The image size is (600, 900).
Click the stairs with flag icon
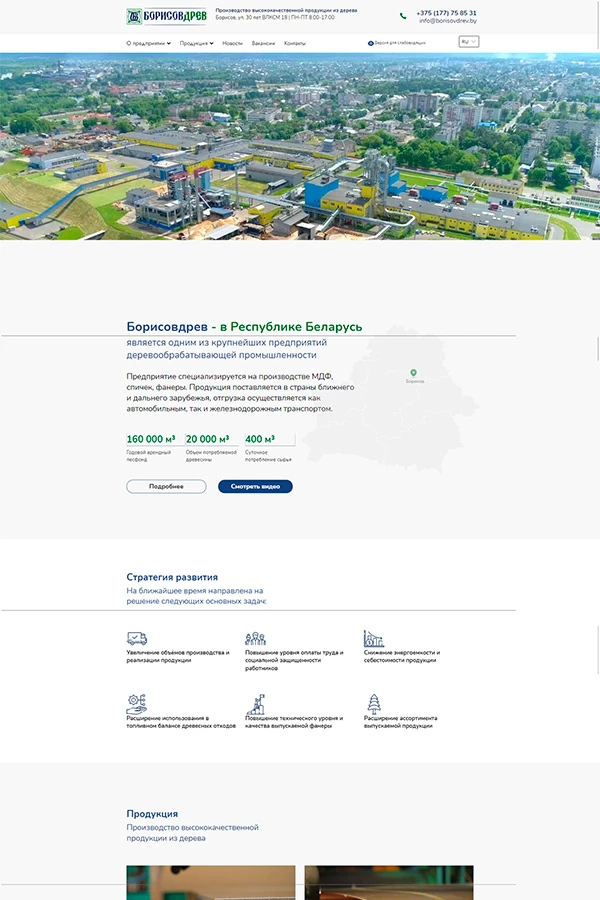255,704
